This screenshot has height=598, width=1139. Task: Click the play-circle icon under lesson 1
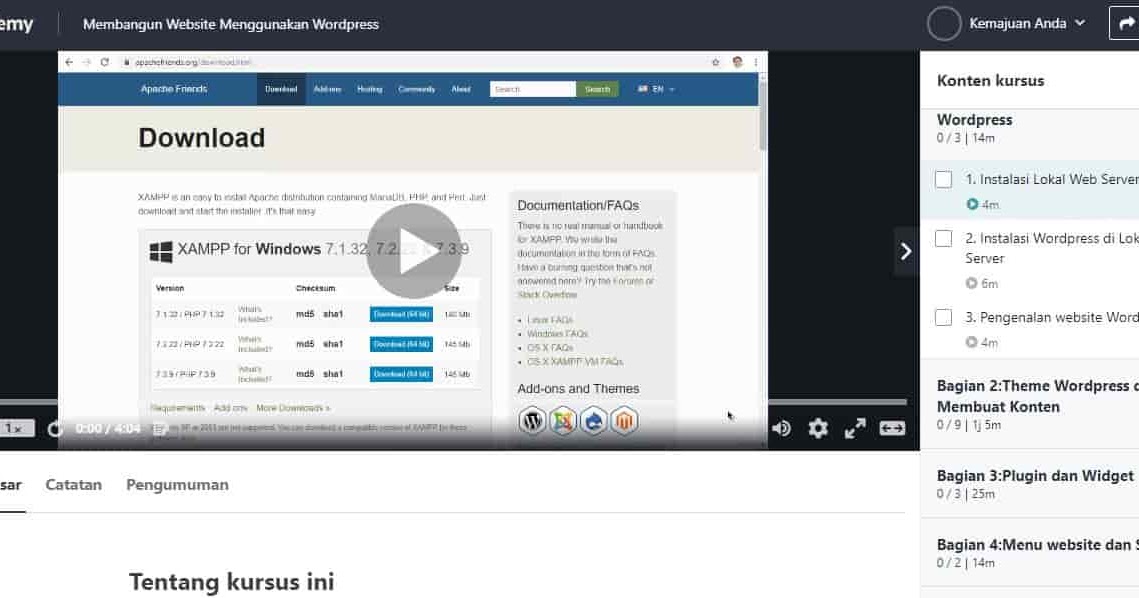(972, 204)
